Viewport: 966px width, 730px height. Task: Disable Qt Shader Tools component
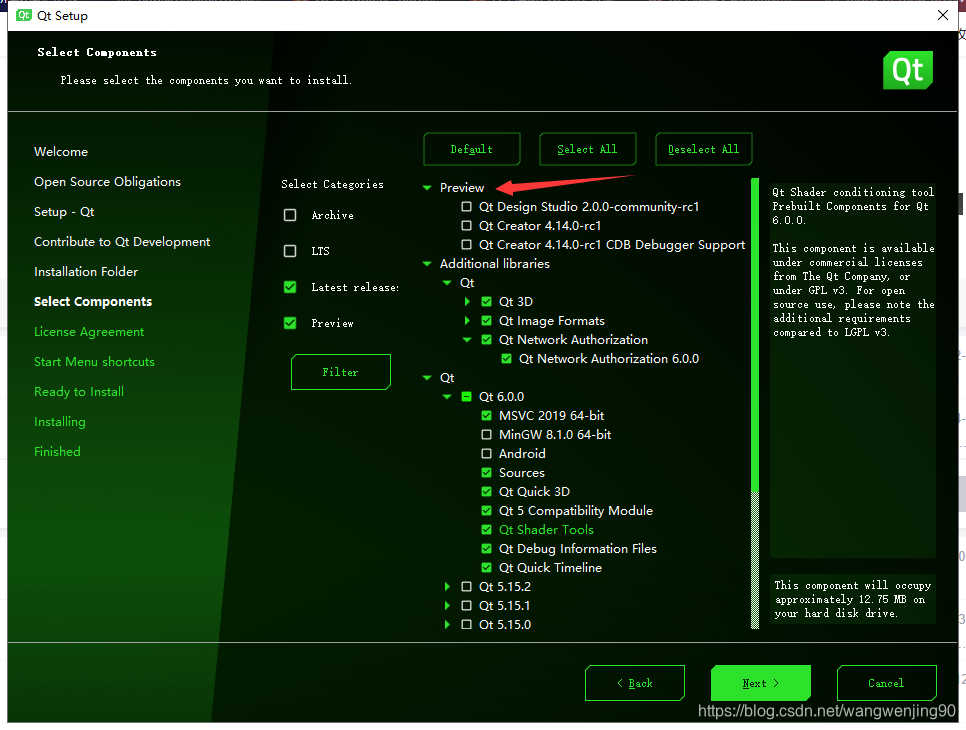tap(487, 529)
